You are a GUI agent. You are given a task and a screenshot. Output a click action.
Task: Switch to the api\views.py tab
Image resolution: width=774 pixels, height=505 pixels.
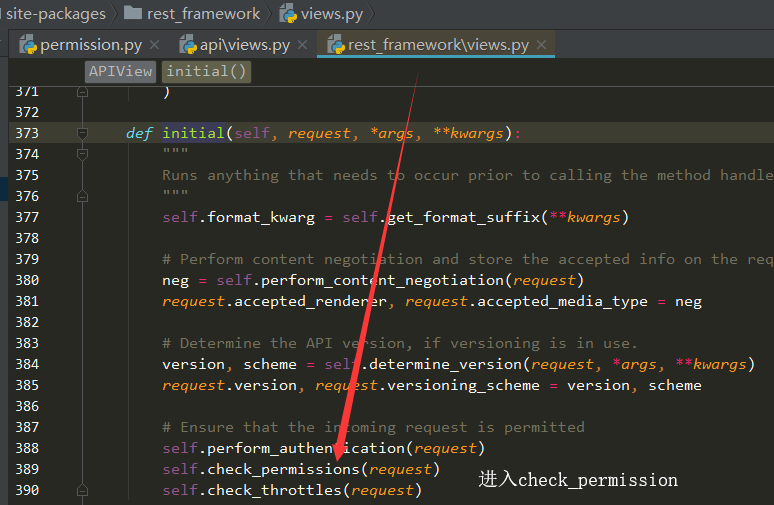245,45
